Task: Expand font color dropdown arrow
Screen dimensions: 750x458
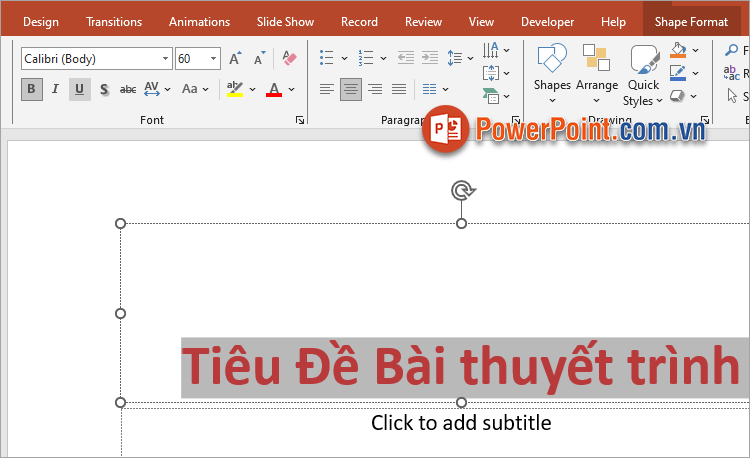Action: click(x=292, y=89)
